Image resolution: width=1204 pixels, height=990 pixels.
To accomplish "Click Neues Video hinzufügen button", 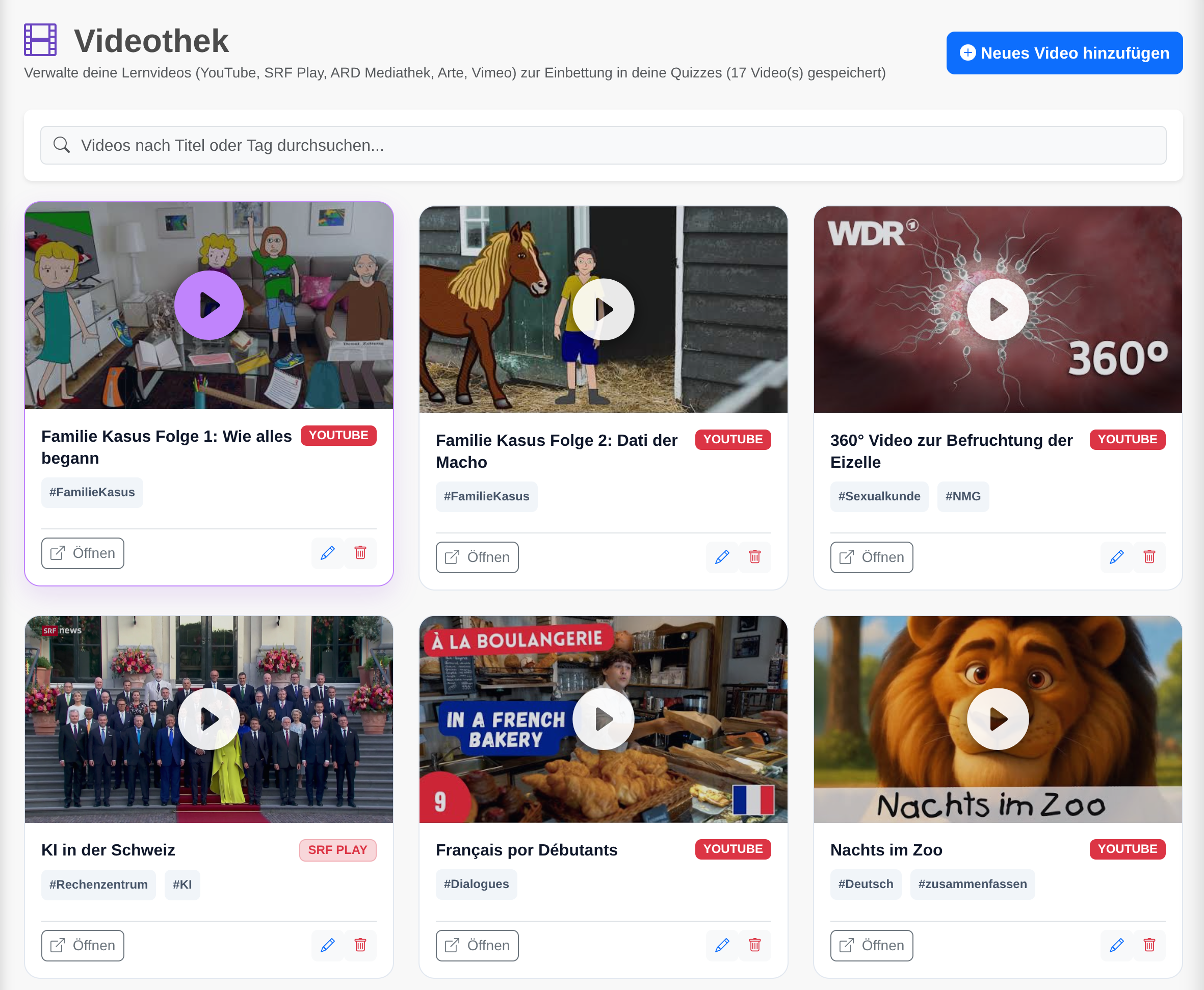I will 1064,53.
